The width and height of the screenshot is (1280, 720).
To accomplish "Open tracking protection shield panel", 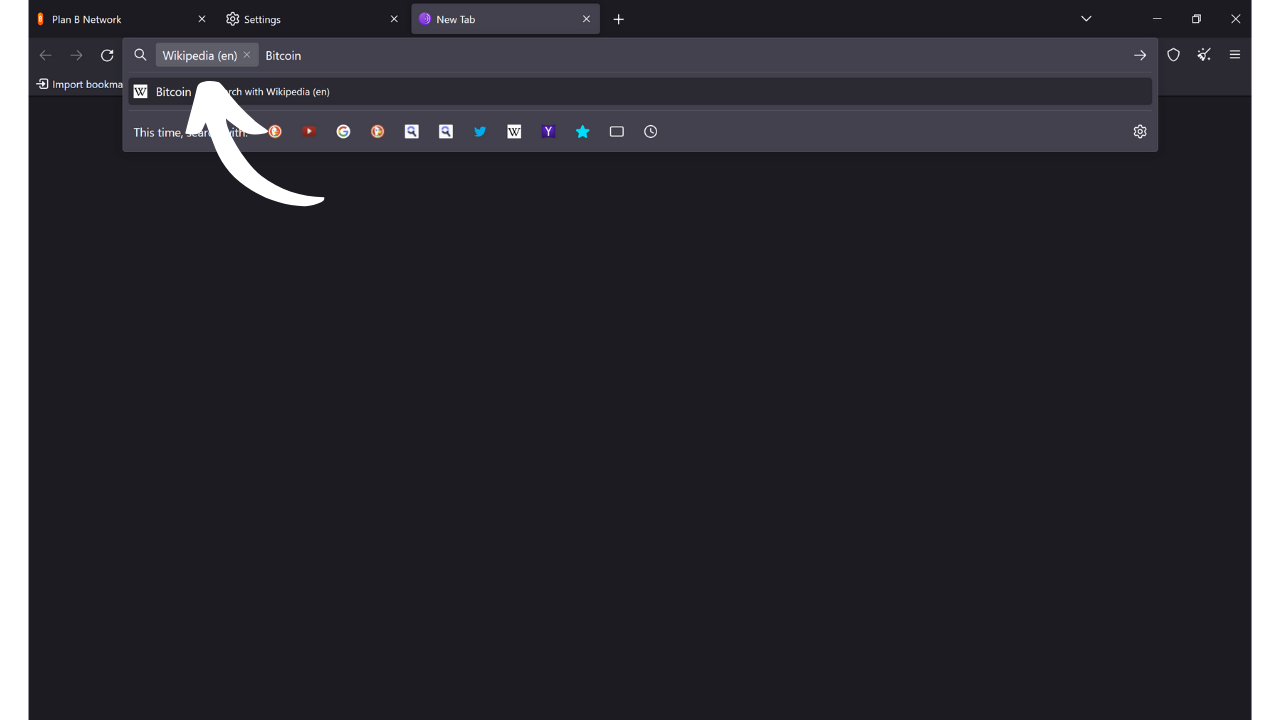I will click(1173, 55).
